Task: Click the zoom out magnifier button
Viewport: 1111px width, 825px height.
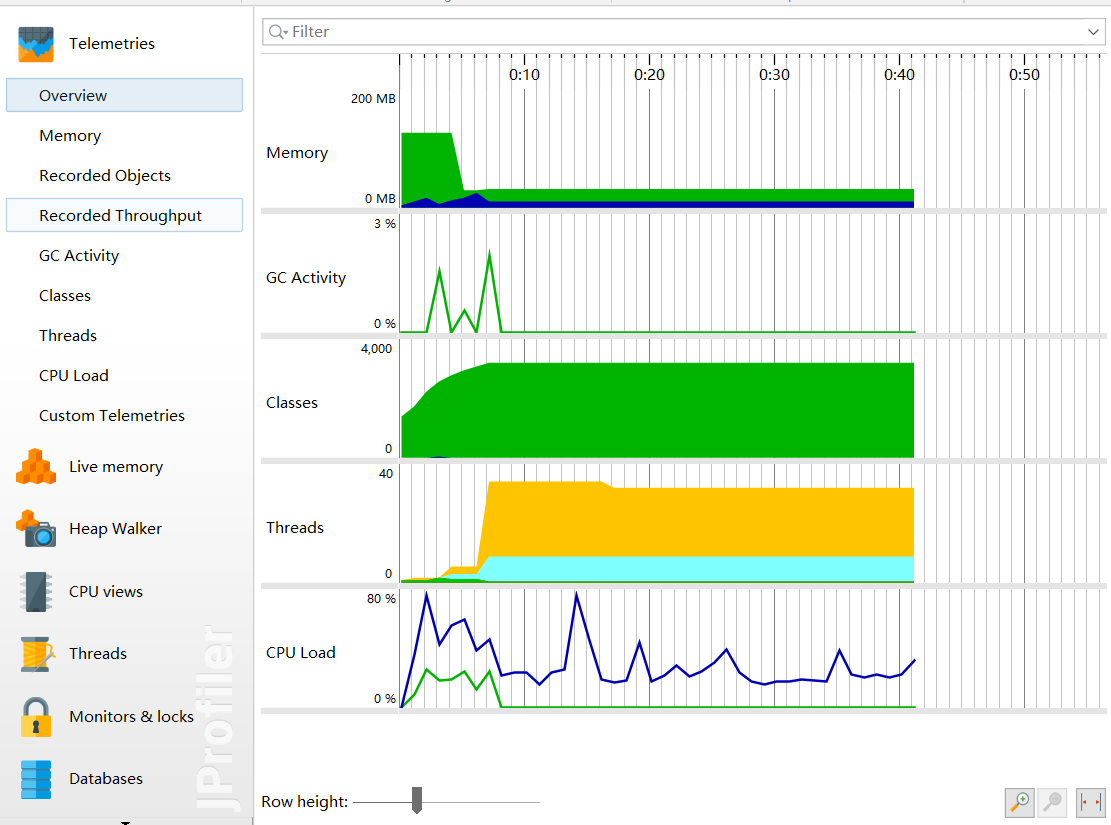Action: pos(1053,802)
